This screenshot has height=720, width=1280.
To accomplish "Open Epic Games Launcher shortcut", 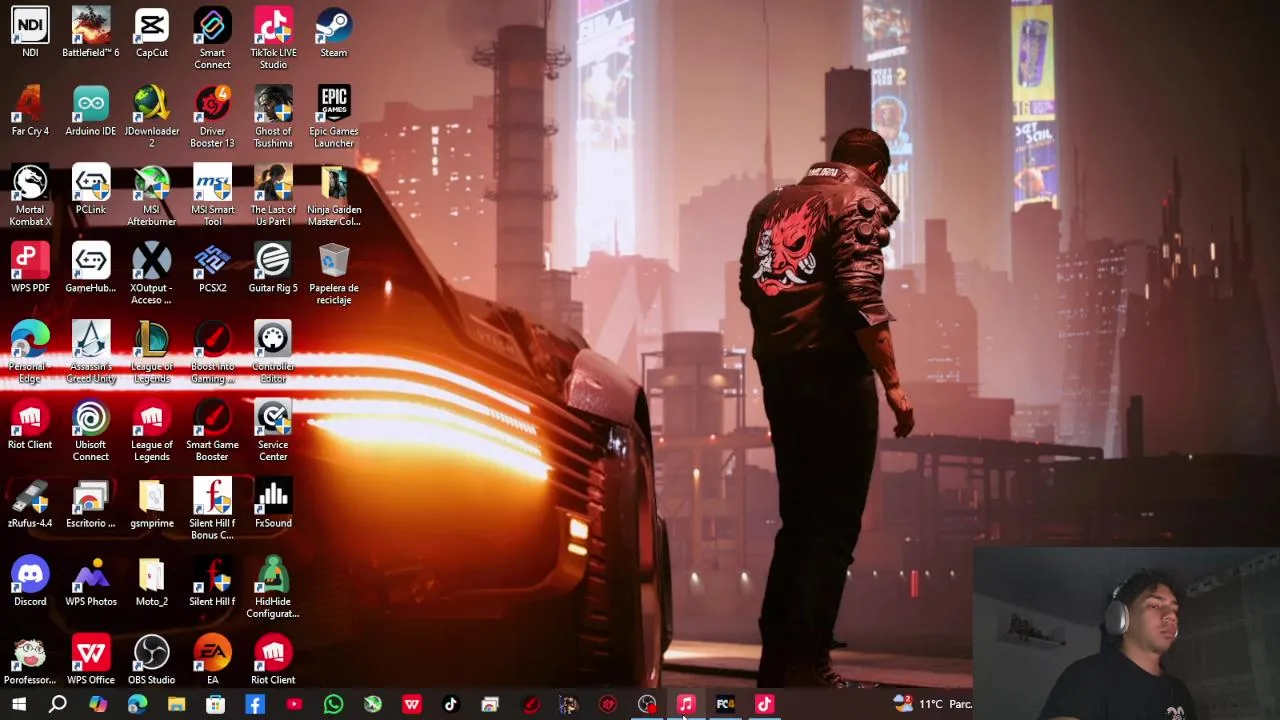I will pos(334,117).
